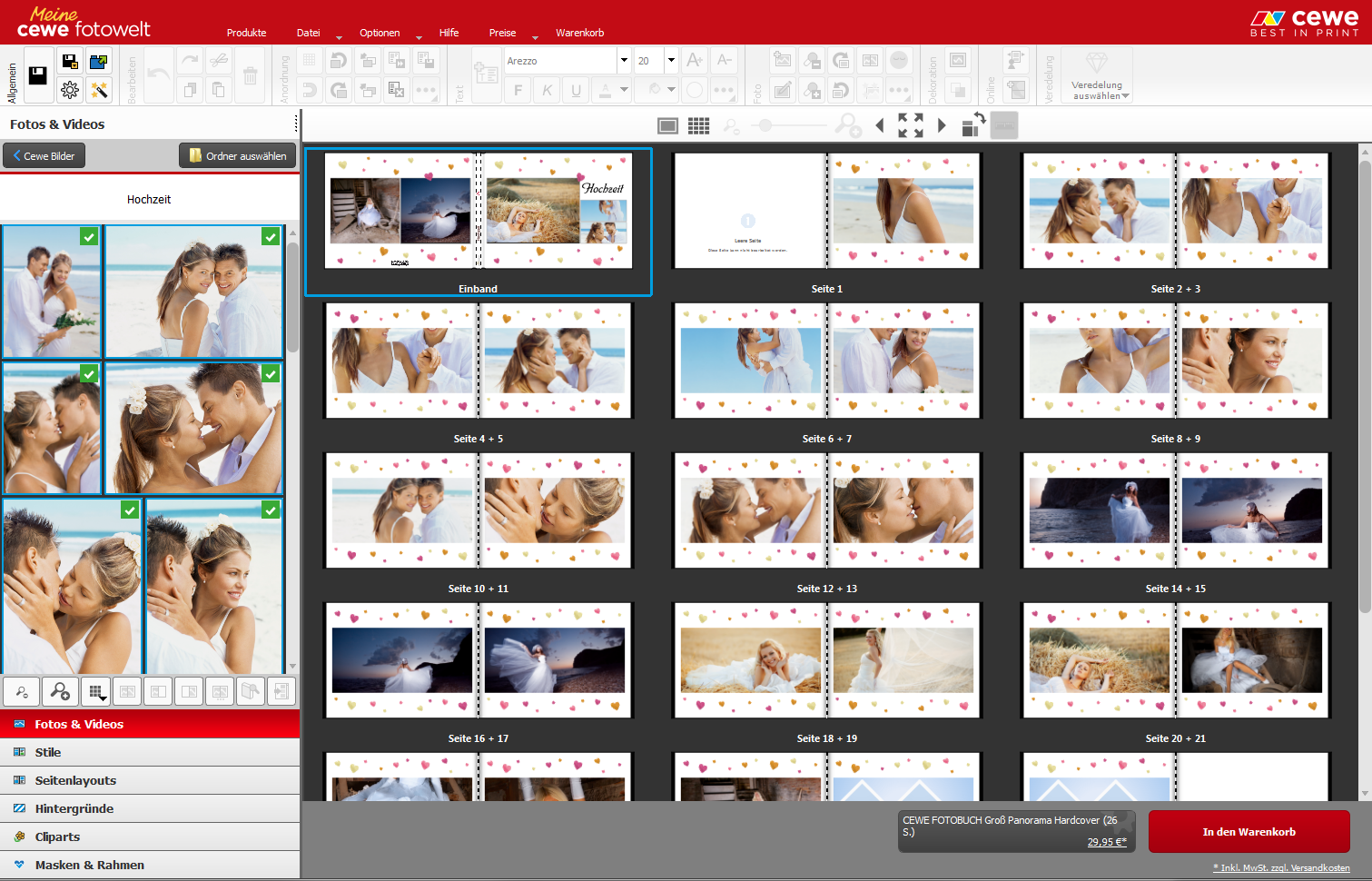Image resolution: width=1372 pixels, height=881 pixels.
Task: Select the Seite 6 + 7 spread thumbnail
Action: [826, 361]
